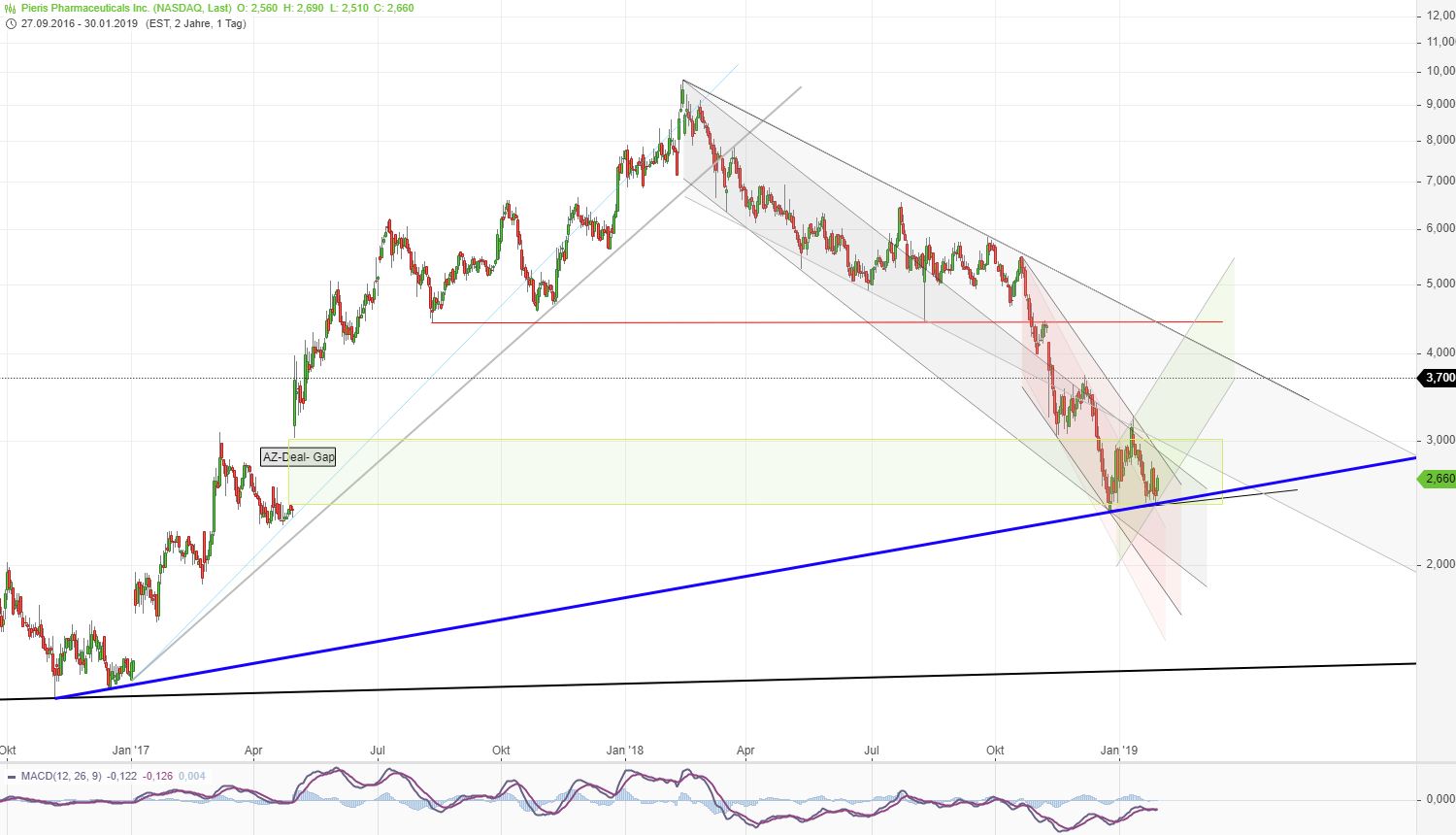This screenshot has height=835, width=1456.
Task: Click the Jan '18 label on time axis
Action: (624, 751)
